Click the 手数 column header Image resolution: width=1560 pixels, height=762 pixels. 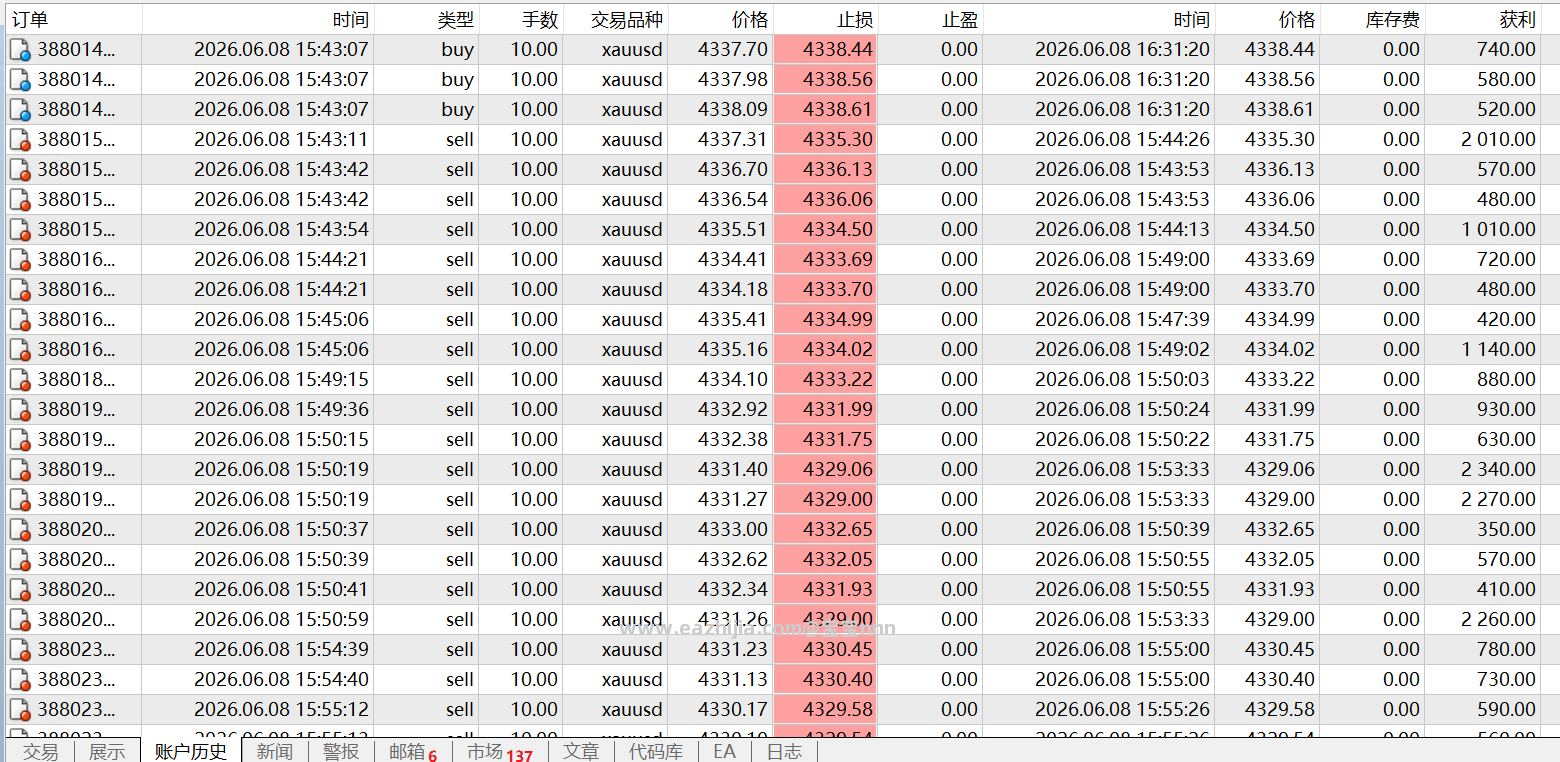coord(520,19)
